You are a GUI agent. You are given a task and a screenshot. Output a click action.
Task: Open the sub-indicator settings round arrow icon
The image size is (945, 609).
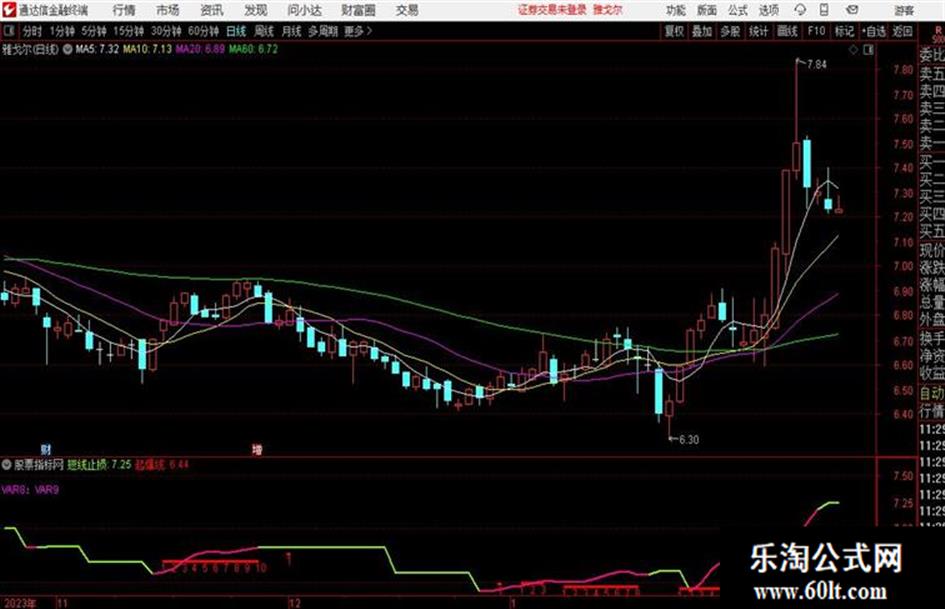(7, 465)
